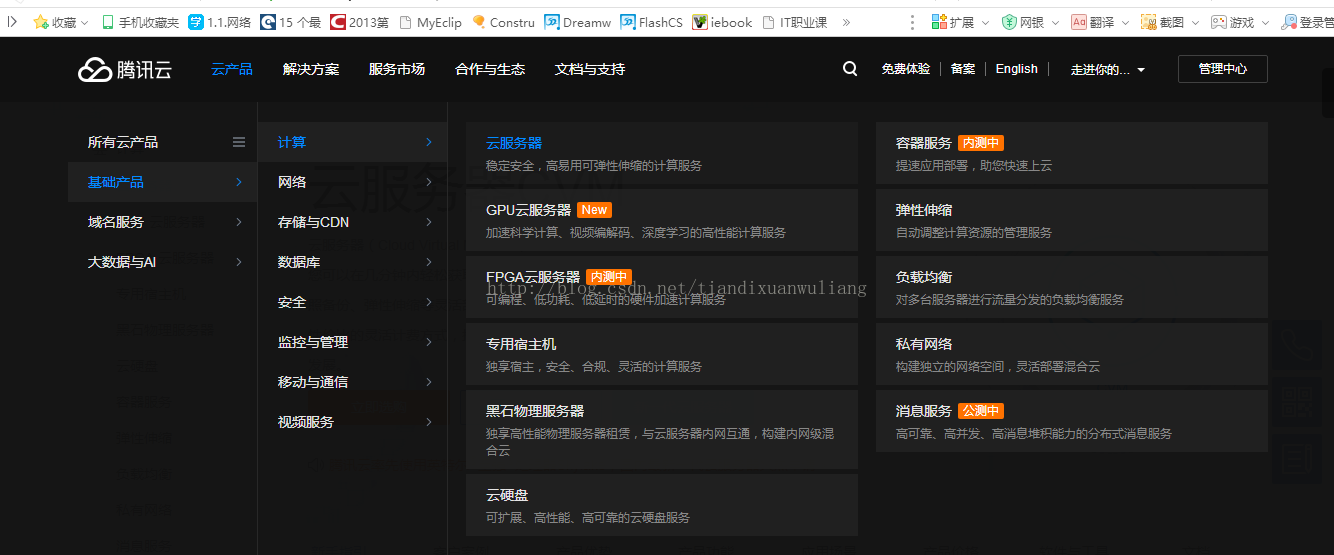Open 云服务器 product link
This screenshot has height=555, width=1334.
click(662, 153)
